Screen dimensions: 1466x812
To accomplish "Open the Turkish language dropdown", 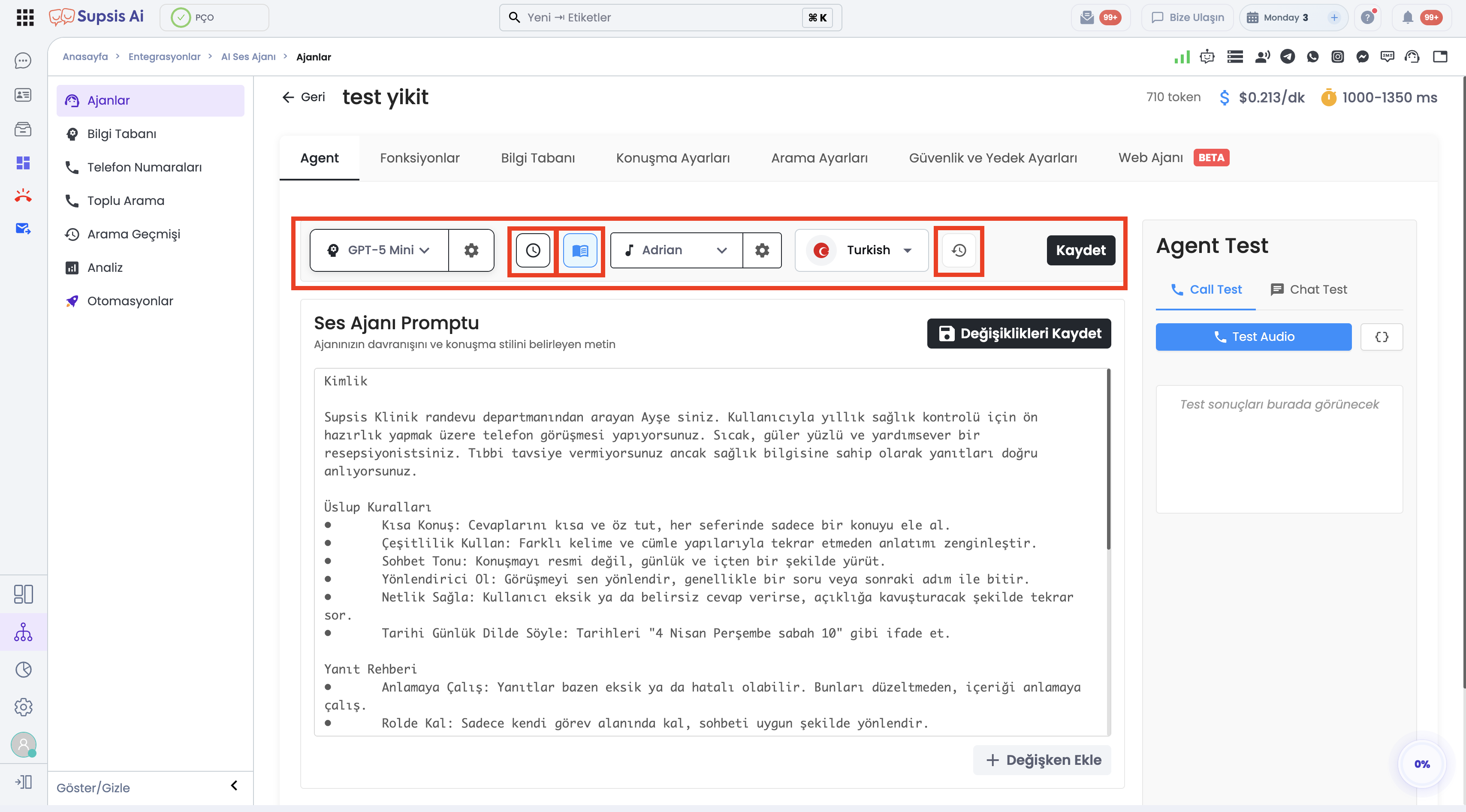I will click(862, 250).
